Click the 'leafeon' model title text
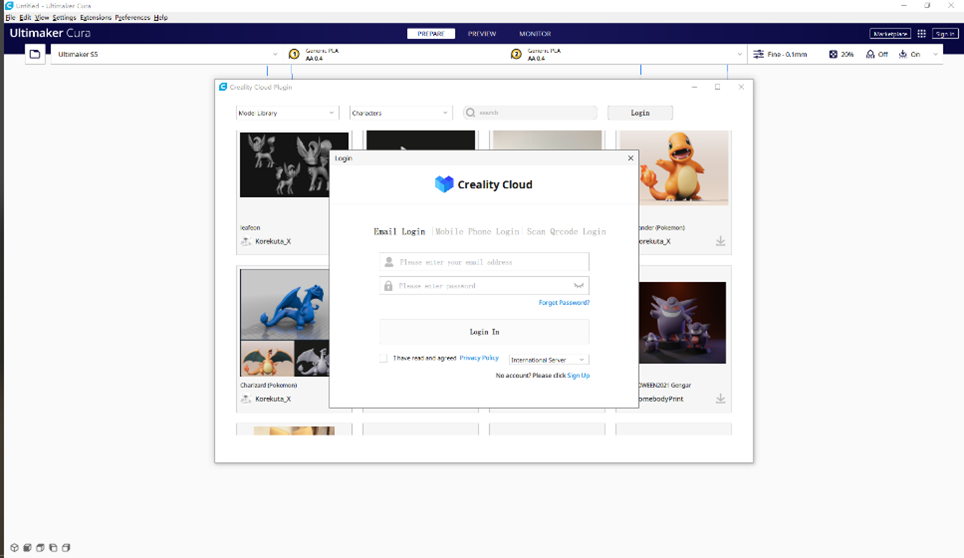This screenshot has height=558, width=964. 250,228
